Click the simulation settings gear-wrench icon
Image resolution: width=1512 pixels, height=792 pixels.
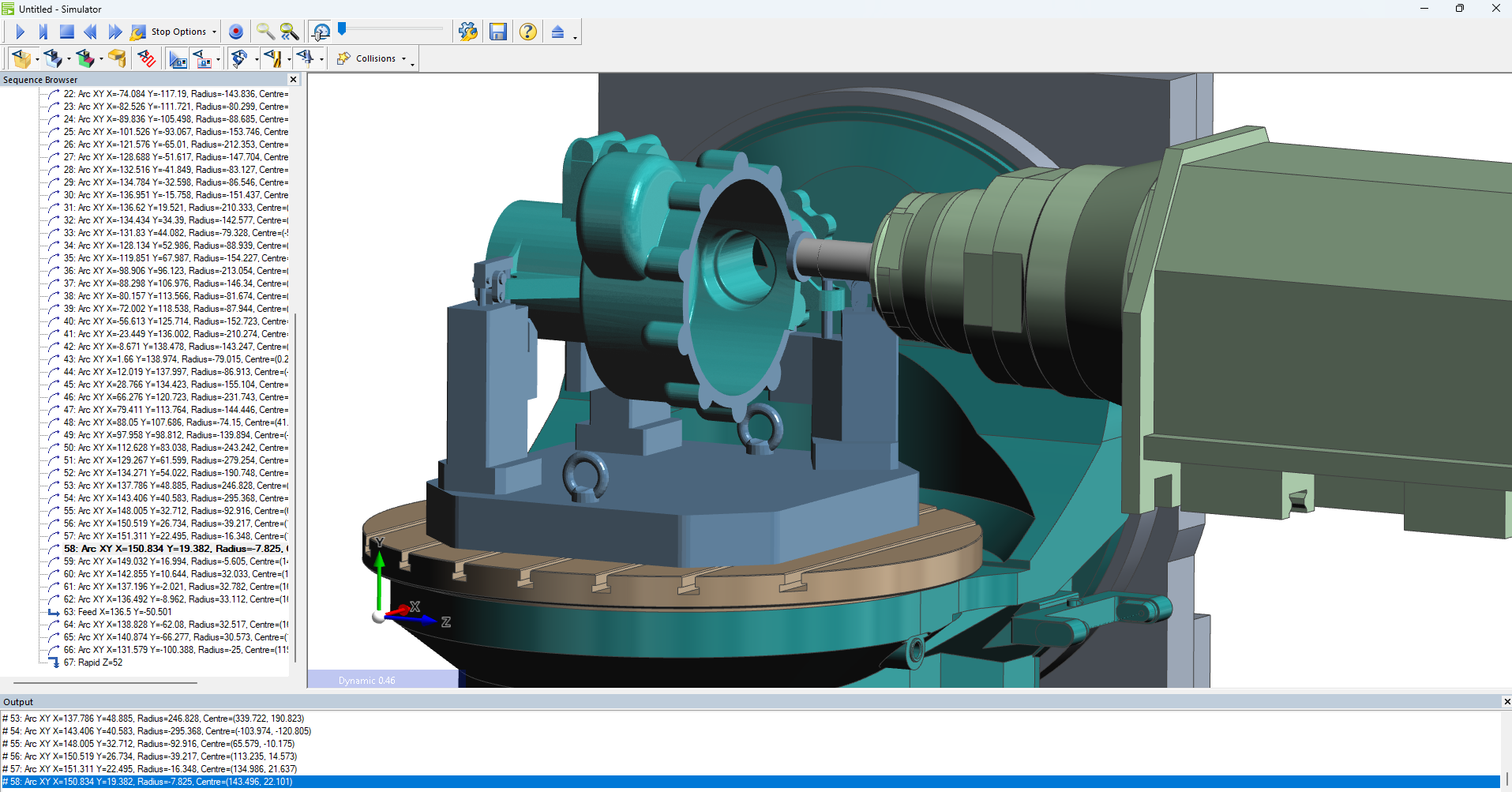click(467, 32)
